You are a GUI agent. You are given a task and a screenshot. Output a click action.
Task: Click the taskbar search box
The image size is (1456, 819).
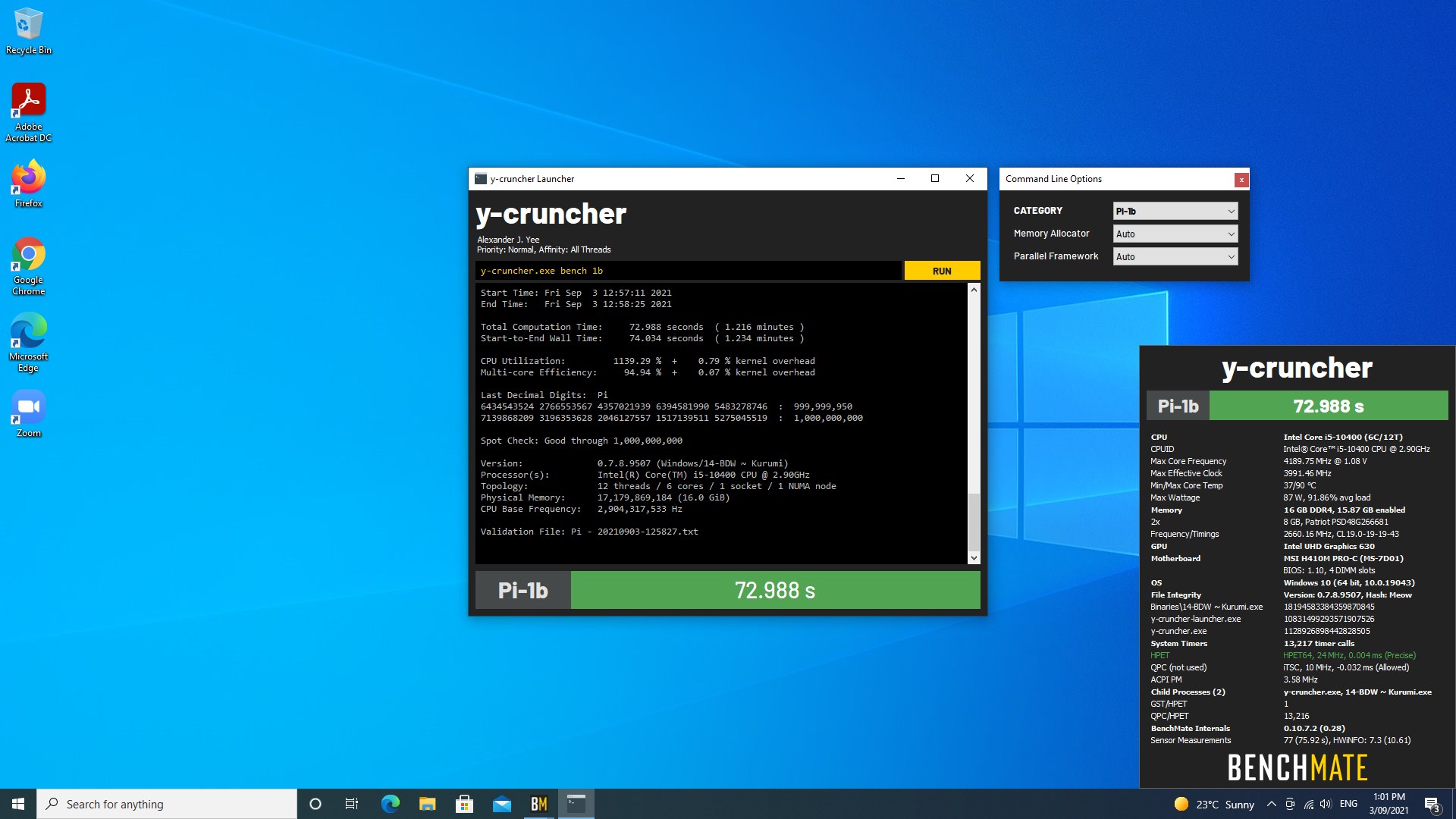coord(167,804)
